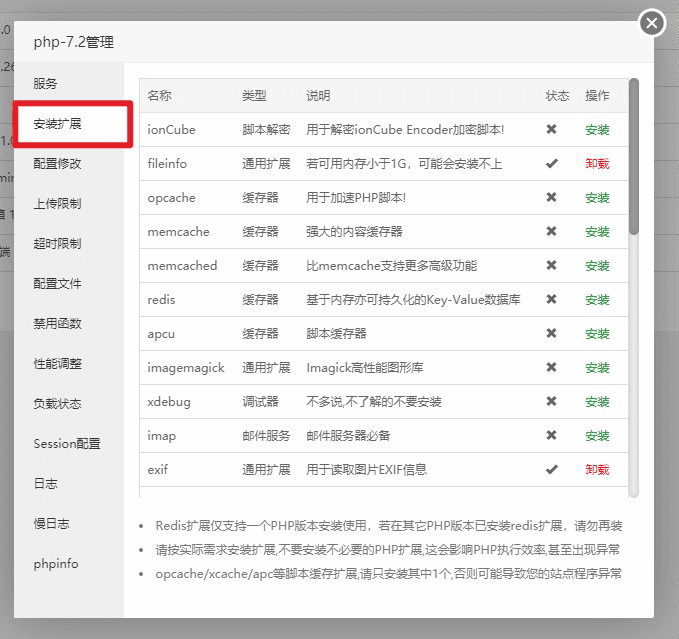
Task: Select the 安装扩展 sidebar tab
Action: click(x=58, y=124)
